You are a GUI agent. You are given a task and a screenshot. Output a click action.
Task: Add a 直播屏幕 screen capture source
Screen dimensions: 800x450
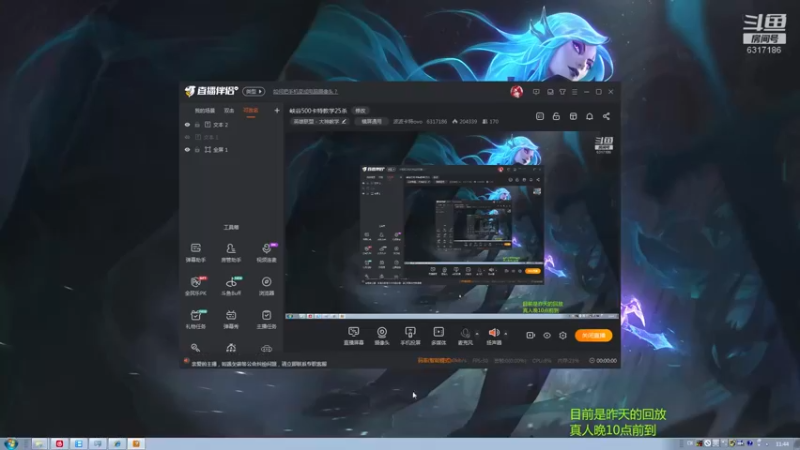click(354, 336)
